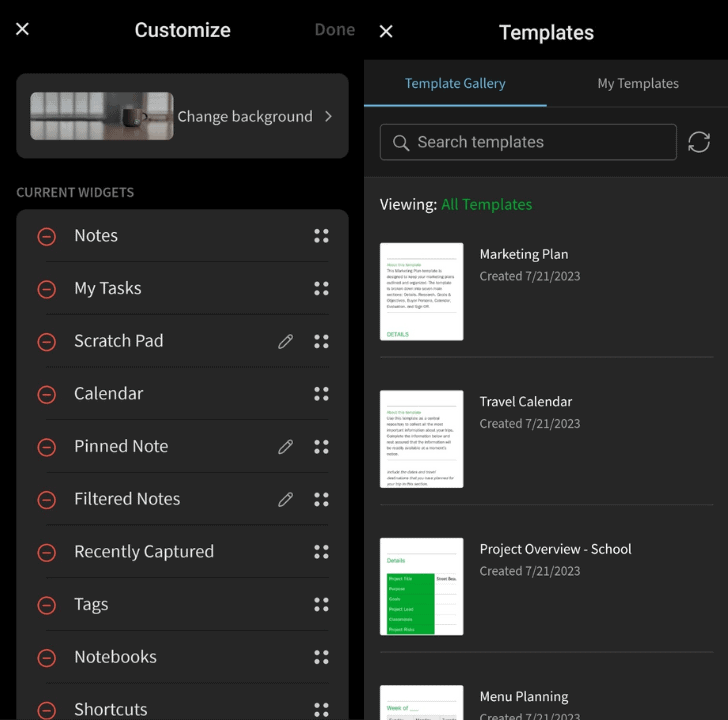This screenshot has height=720, width=728.
Task: Open the coffee mug background thumbnail
Action: (x=102, y=116)
